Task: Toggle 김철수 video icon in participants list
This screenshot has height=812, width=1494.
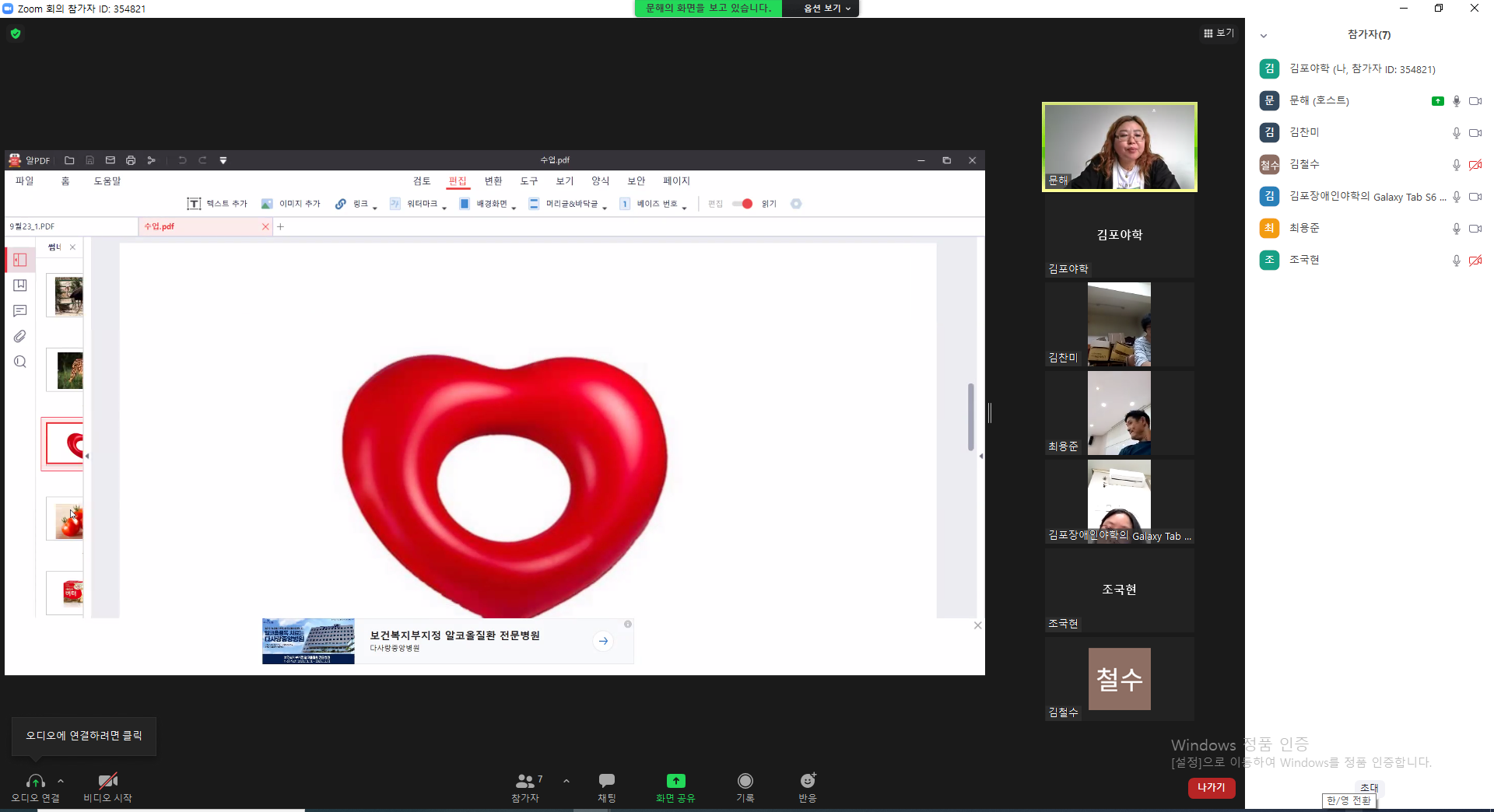Action: coord(1475,165)
